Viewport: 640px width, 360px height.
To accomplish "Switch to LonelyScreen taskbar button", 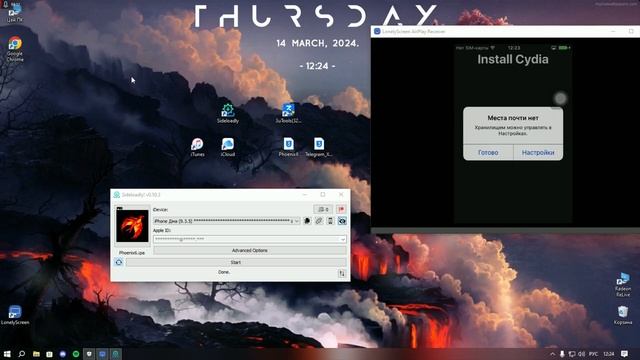I will 102,354.
